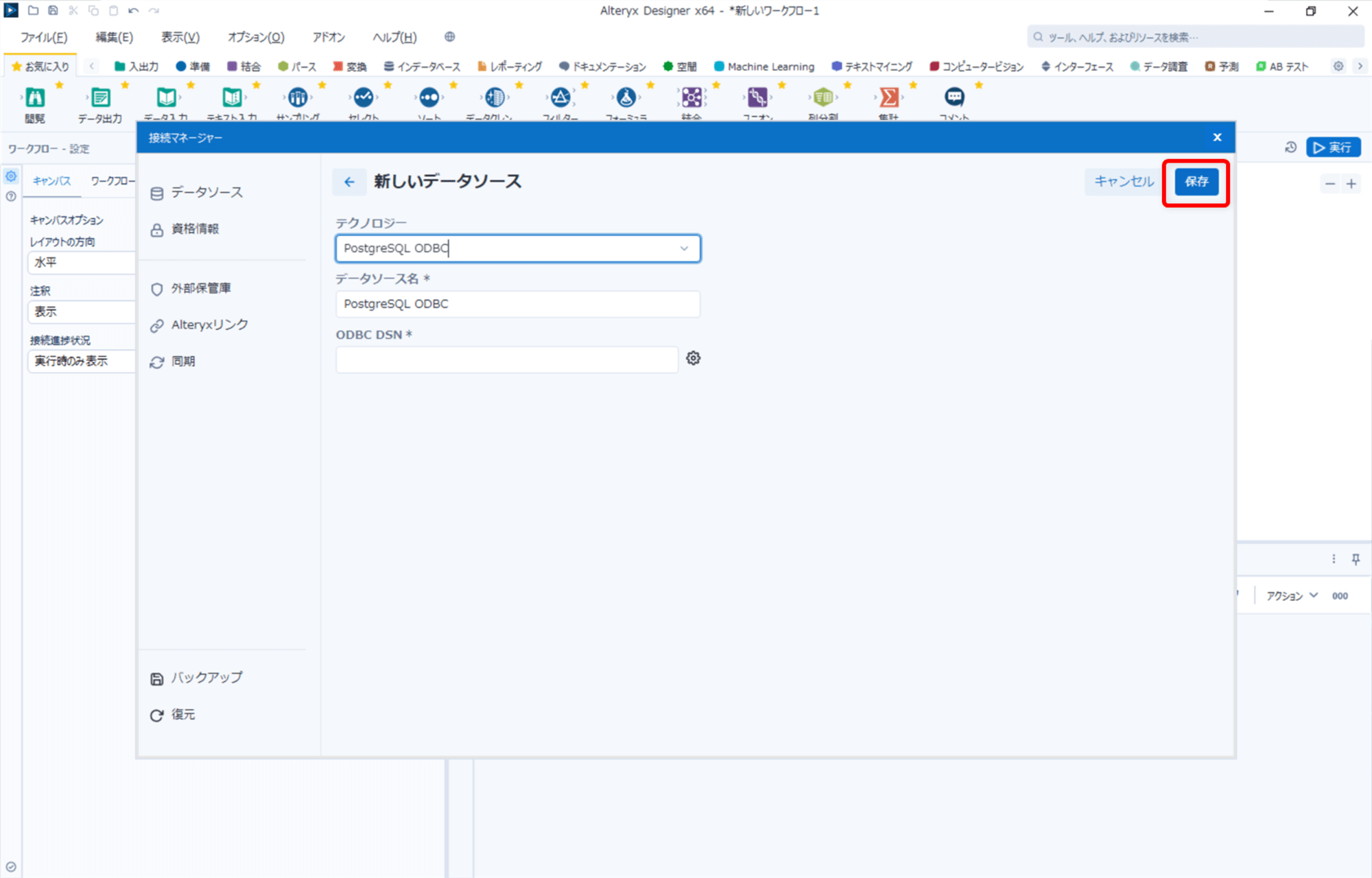Click the Browse (閲覧) tool icon

pos(35,97)
